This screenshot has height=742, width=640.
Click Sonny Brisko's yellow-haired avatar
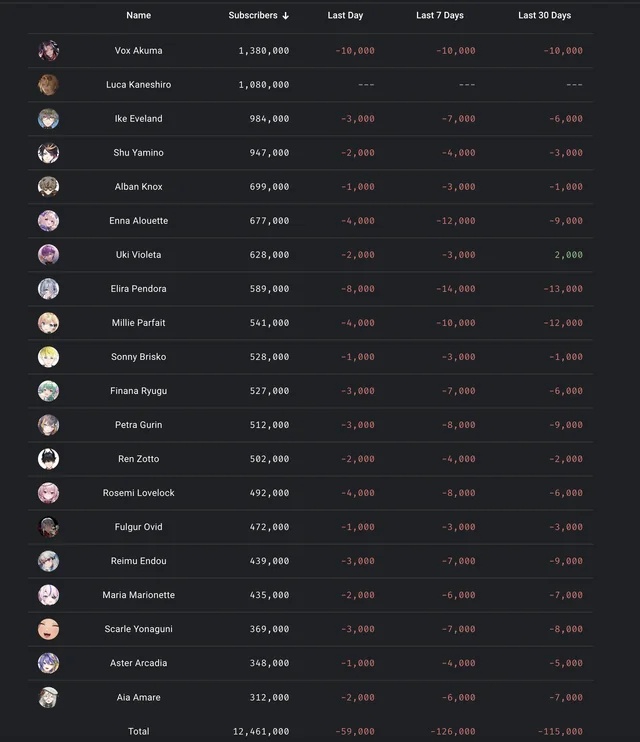tap(48, 357)
